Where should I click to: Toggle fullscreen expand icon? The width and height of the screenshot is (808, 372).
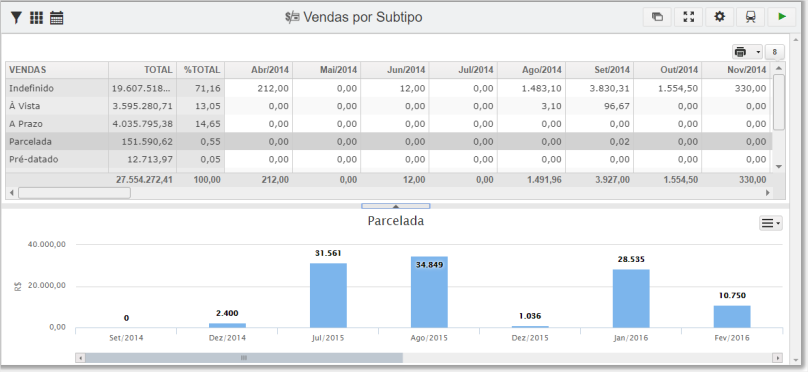pos(688,17)
